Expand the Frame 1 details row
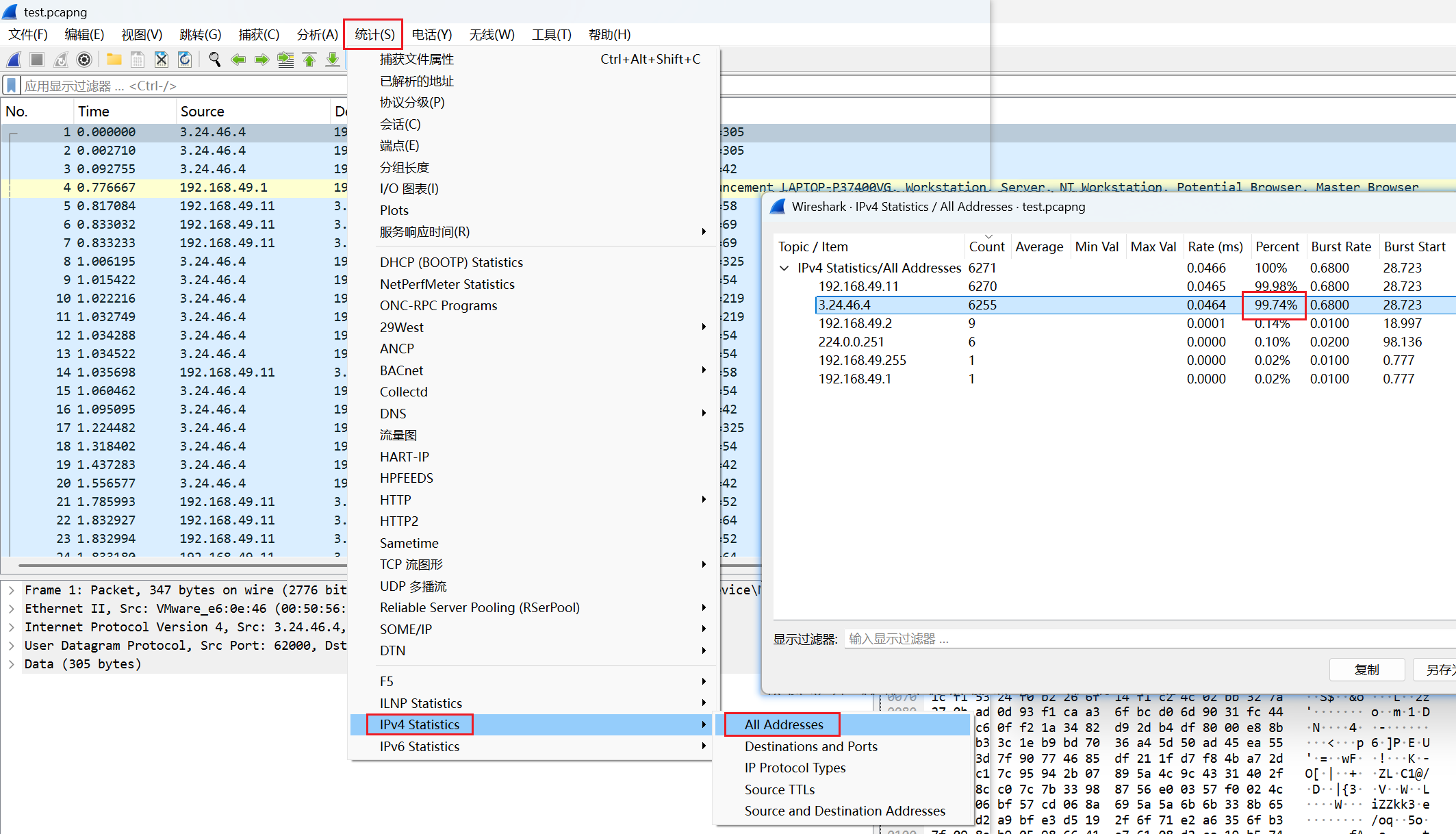 (x=12, y=590)
